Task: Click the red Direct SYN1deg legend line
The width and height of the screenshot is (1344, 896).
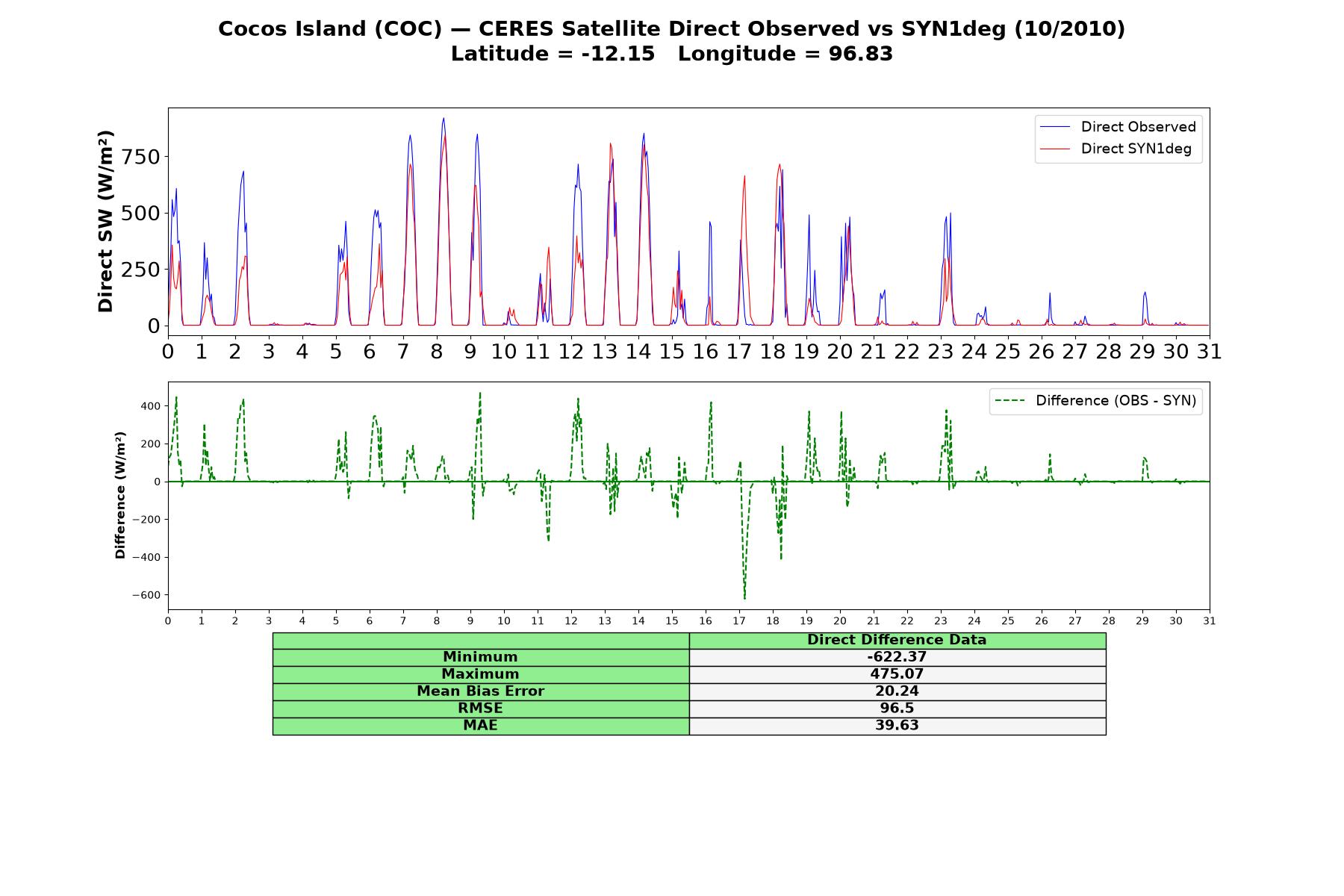Action: (x=1055, y=149)
